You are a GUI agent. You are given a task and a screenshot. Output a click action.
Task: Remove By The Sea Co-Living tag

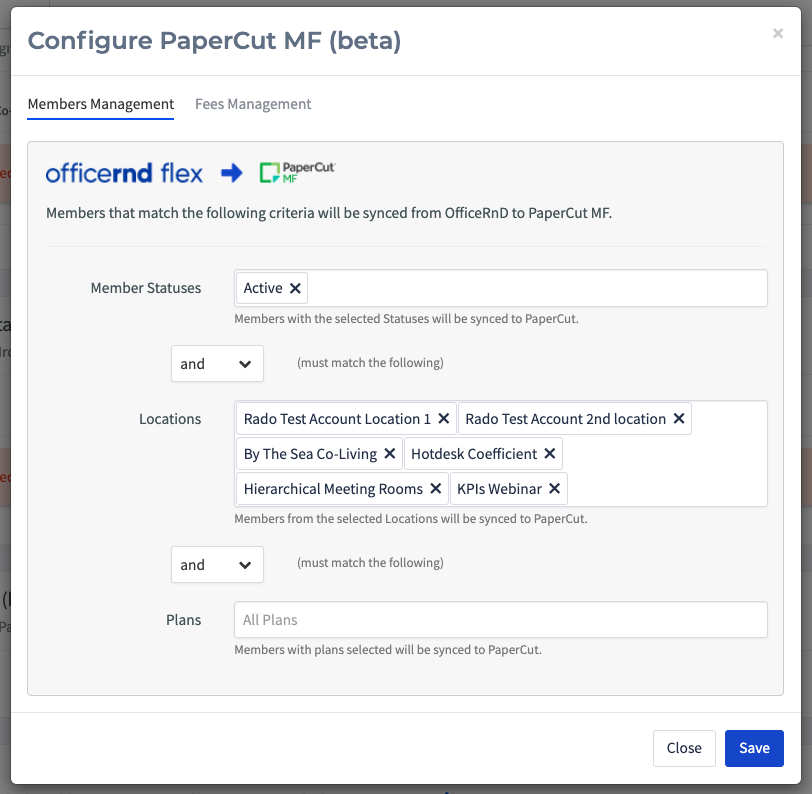[390, 454]
